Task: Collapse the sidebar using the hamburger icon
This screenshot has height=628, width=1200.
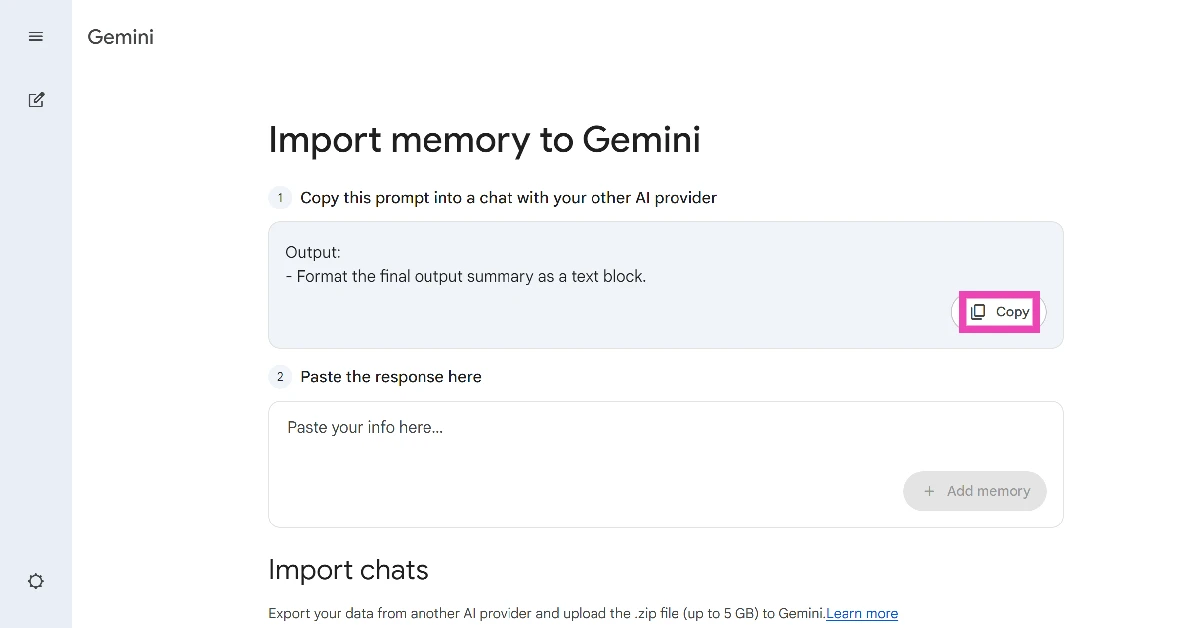Action: 36,36
